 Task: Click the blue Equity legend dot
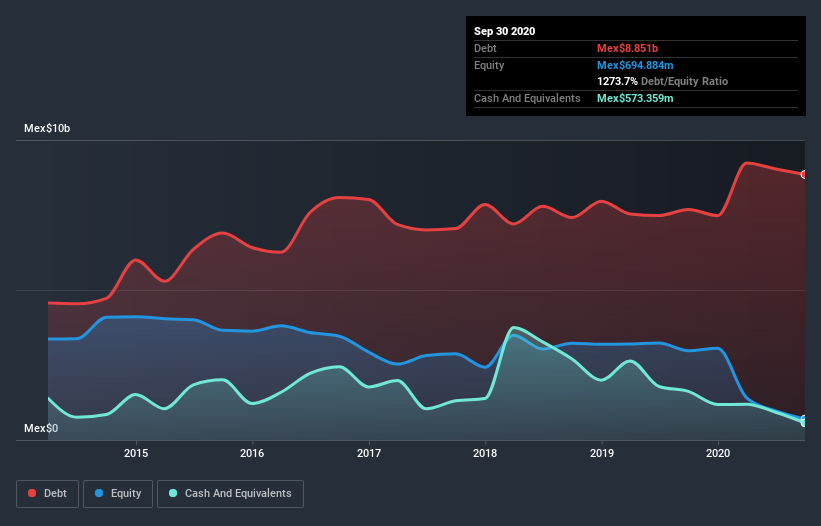(x=99, y=493)
